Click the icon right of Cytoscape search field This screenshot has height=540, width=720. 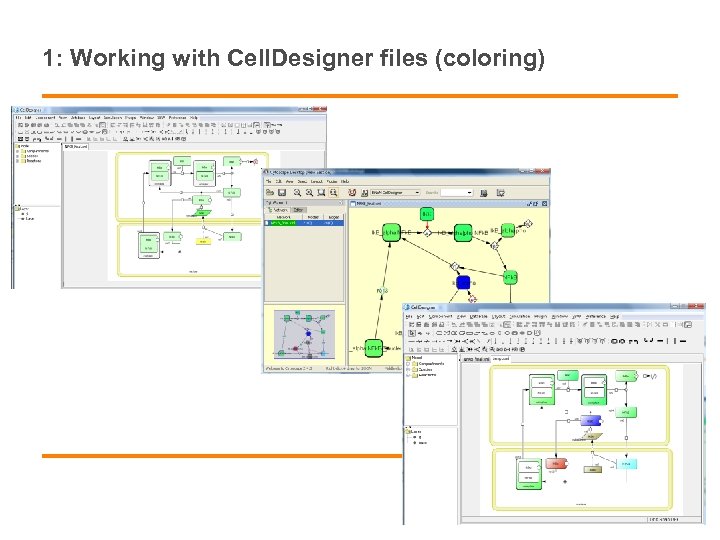pos(484,193)
